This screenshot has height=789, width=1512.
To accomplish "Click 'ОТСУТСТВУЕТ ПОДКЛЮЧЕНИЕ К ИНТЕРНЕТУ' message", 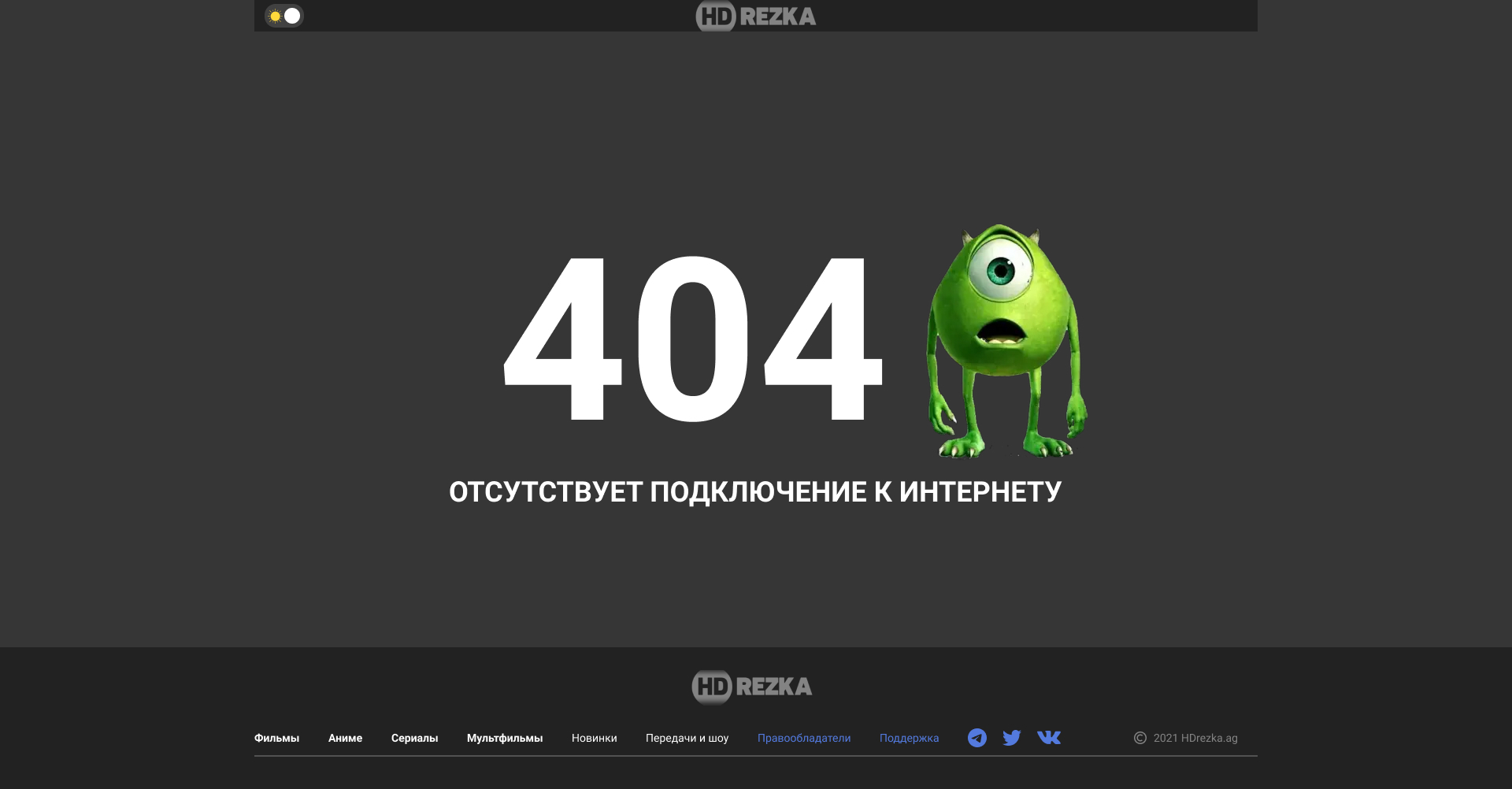I will coord(755,492).
